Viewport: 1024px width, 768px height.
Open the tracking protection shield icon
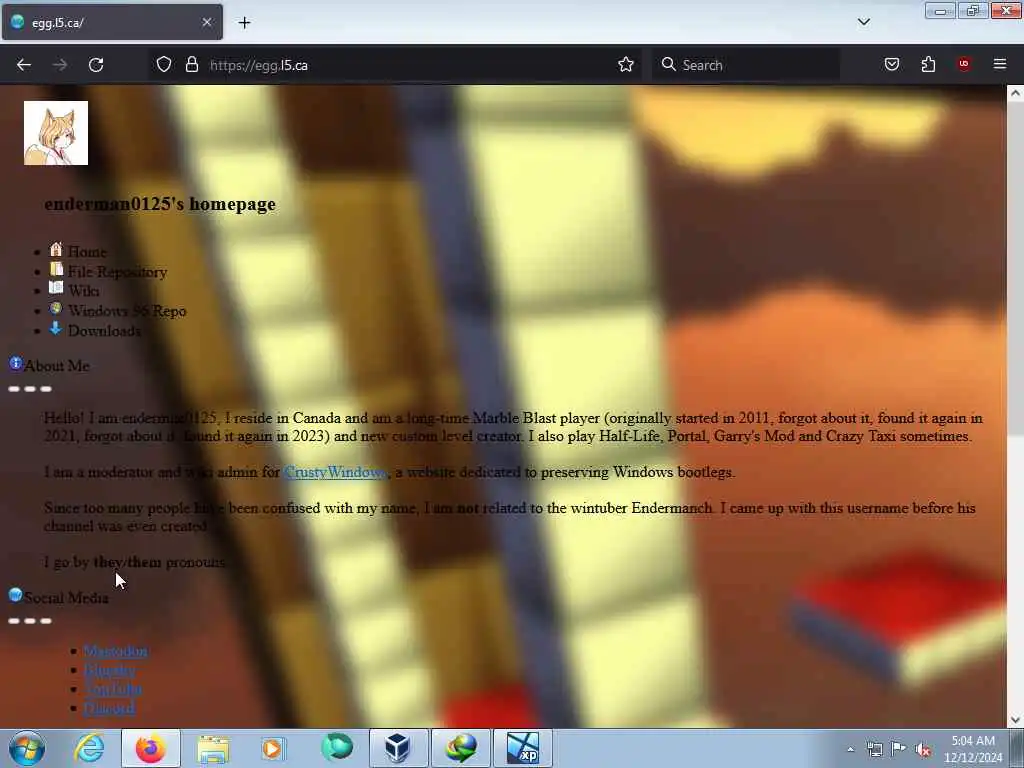(164, 65)
